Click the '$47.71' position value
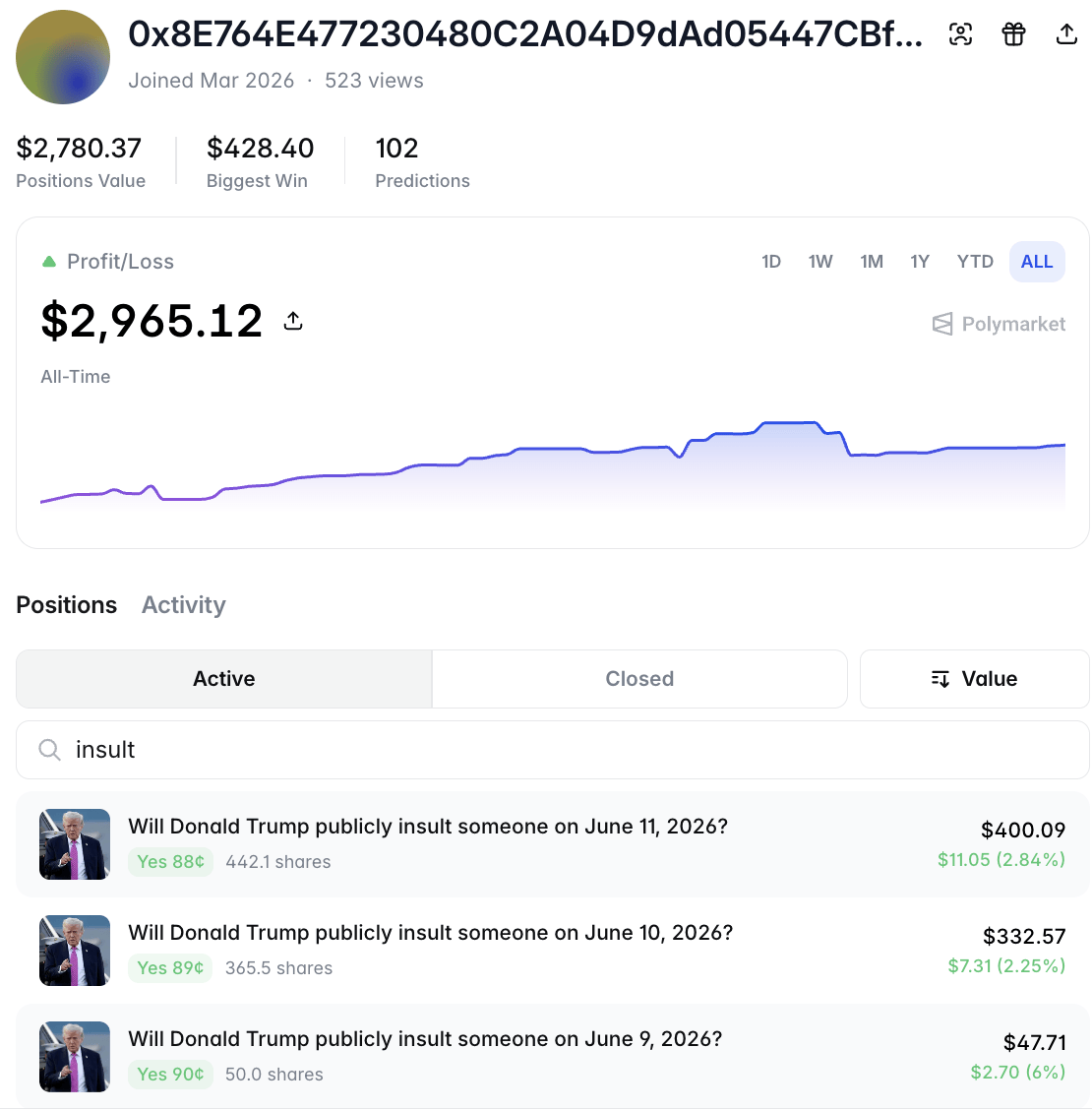 point(1034,1042)
